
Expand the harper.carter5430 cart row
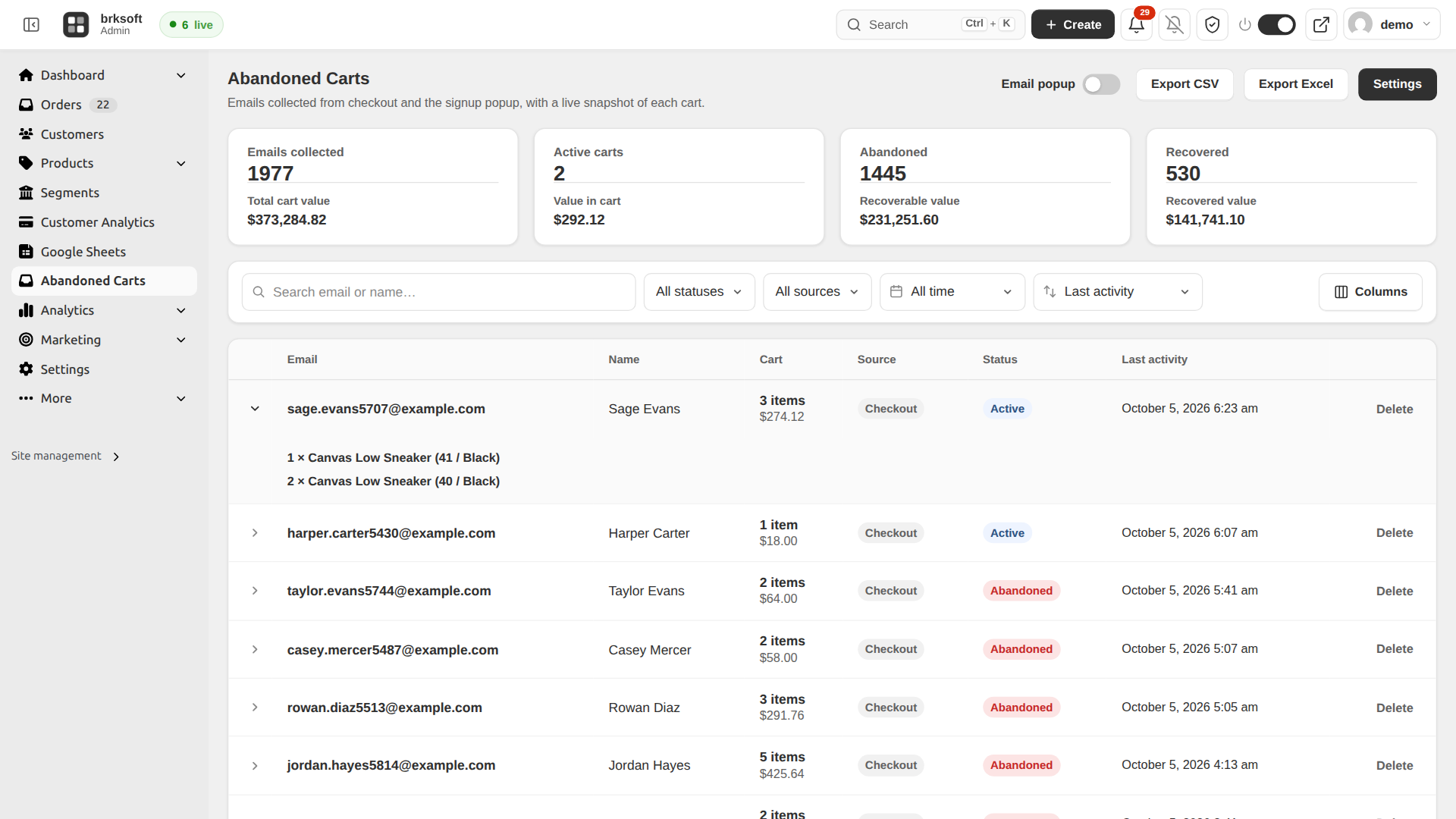tap(255, 533)
